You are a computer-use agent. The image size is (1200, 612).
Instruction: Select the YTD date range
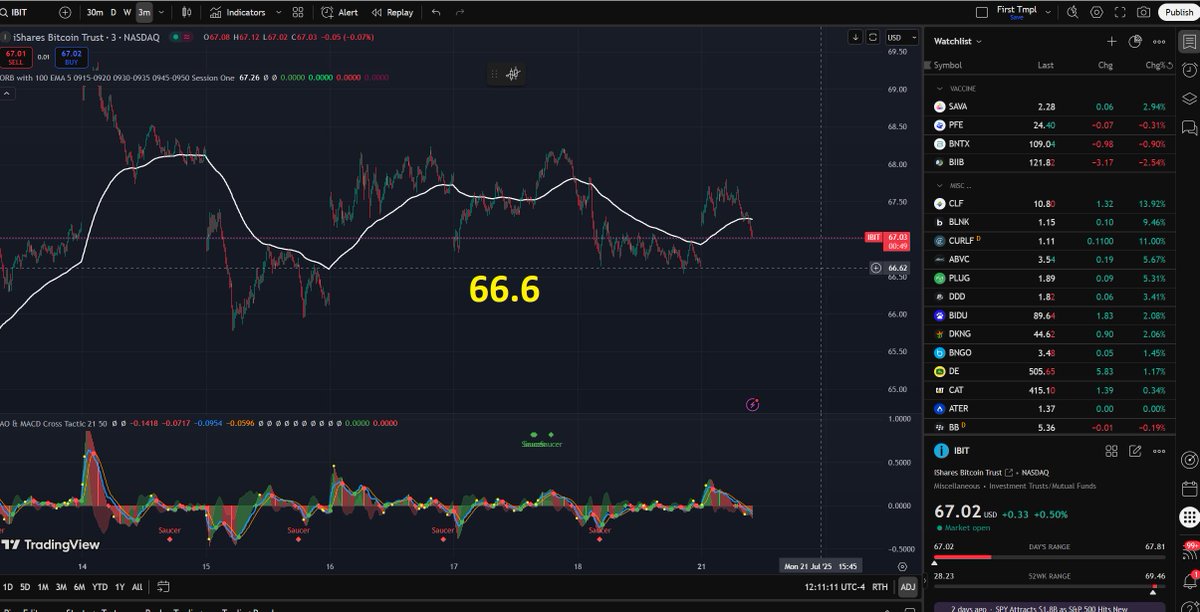pyautogui.click(x=100, y=587)
